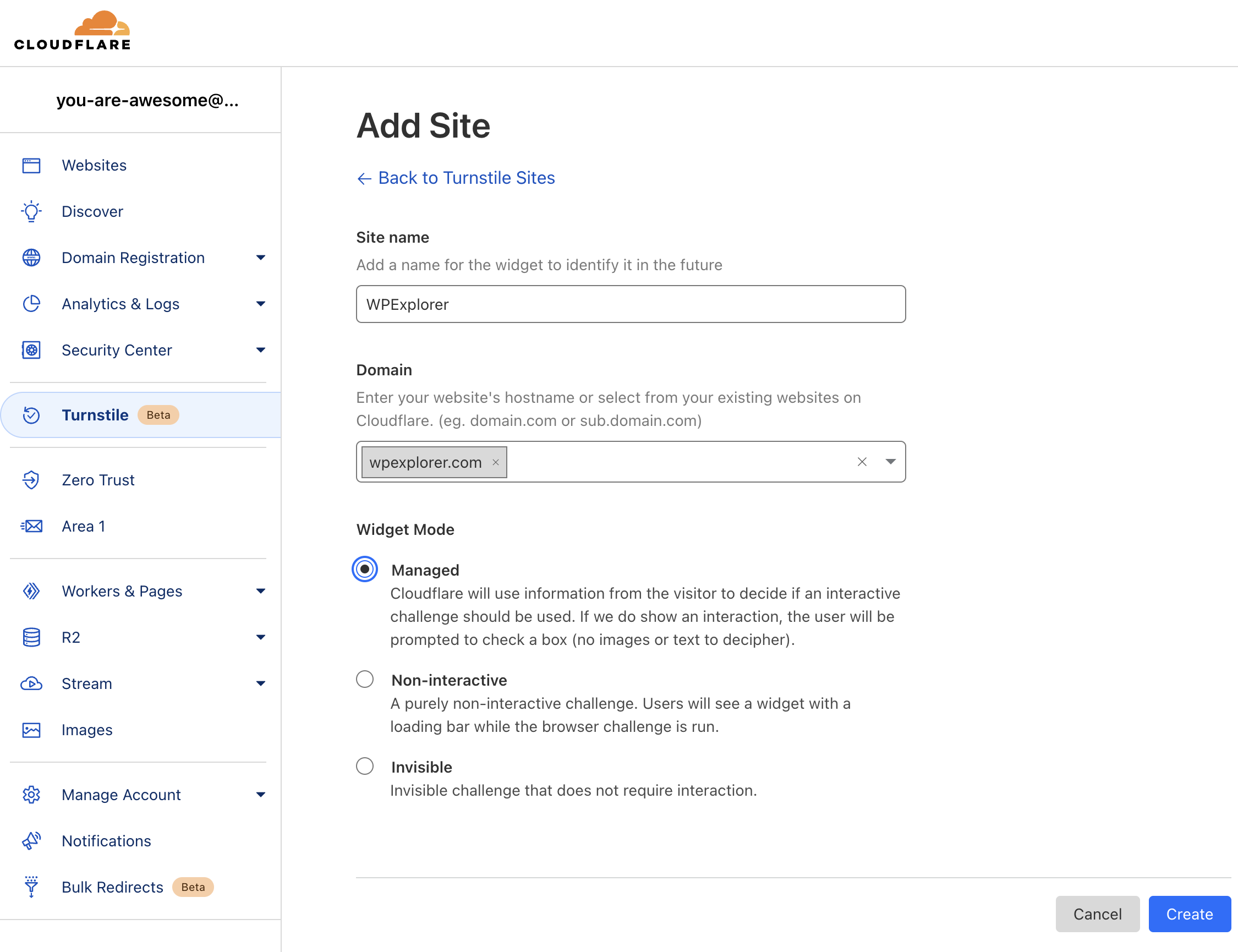Click the R2 database icon
1238x952 pixels.
(x=31, y=637)
